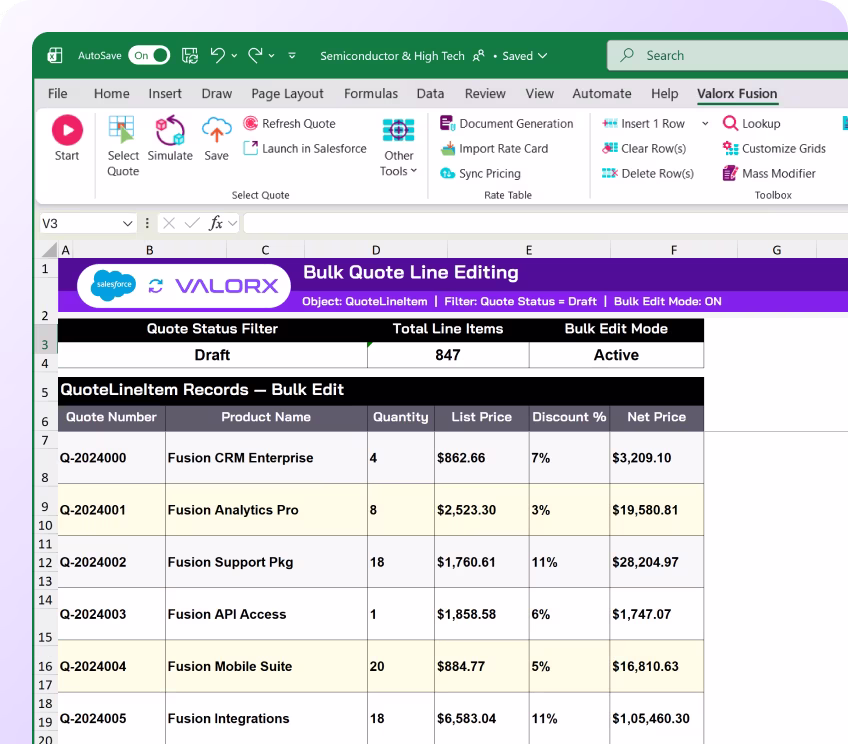The height and width of the screenshot is (744, 848).
Task: Click formula bar cancel X icon
Action: [169, 223]
